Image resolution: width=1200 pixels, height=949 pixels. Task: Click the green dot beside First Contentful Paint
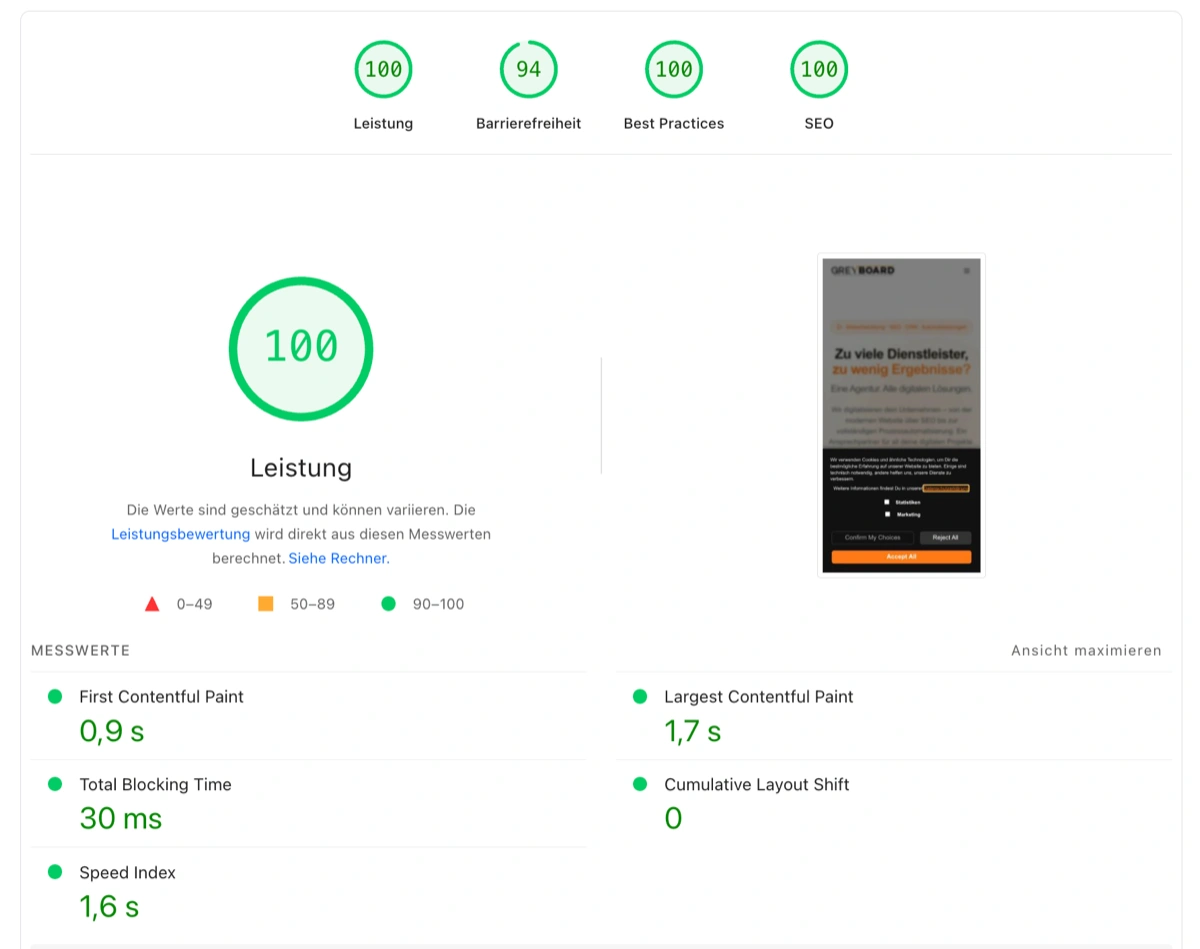pos(55,697)
